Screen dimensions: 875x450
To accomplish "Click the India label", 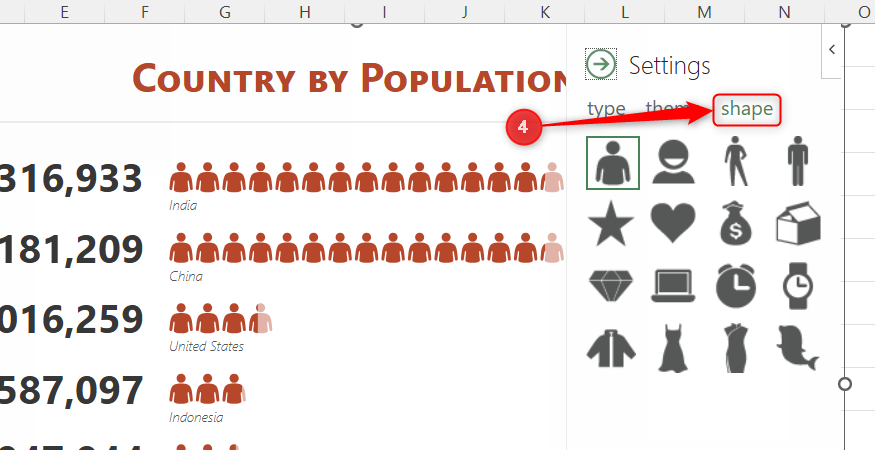I will (x=183, y=205).
